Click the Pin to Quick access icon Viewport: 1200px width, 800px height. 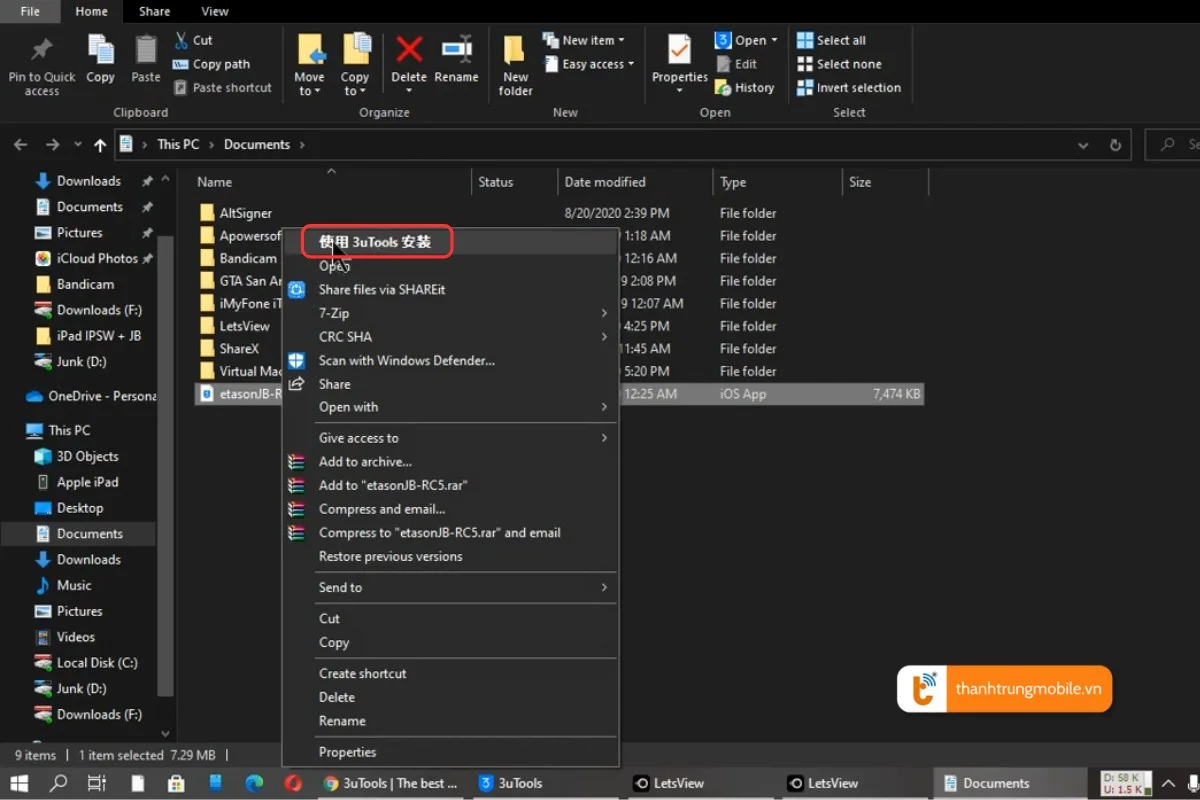pyautogui.click(x=42, y=50)
